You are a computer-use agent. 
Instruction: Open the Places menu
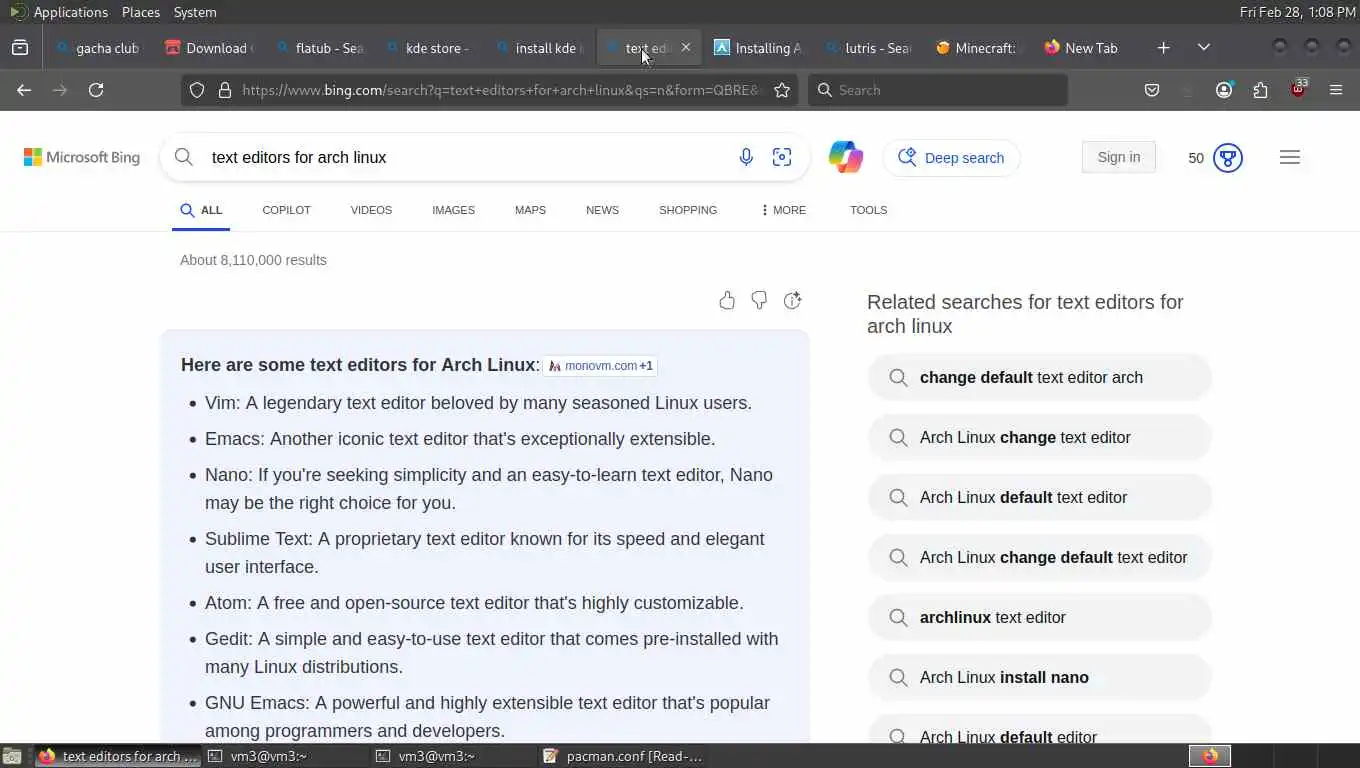point(141,12)
